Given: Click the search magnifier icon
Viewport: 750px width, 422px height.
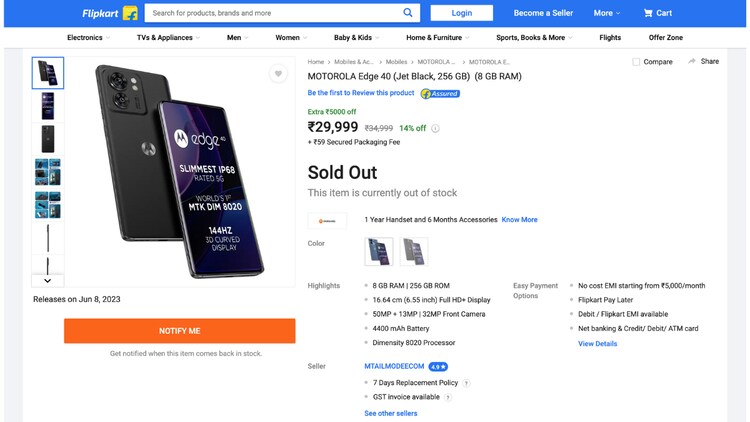Looking at the screenshot, I should pos(408,13).
